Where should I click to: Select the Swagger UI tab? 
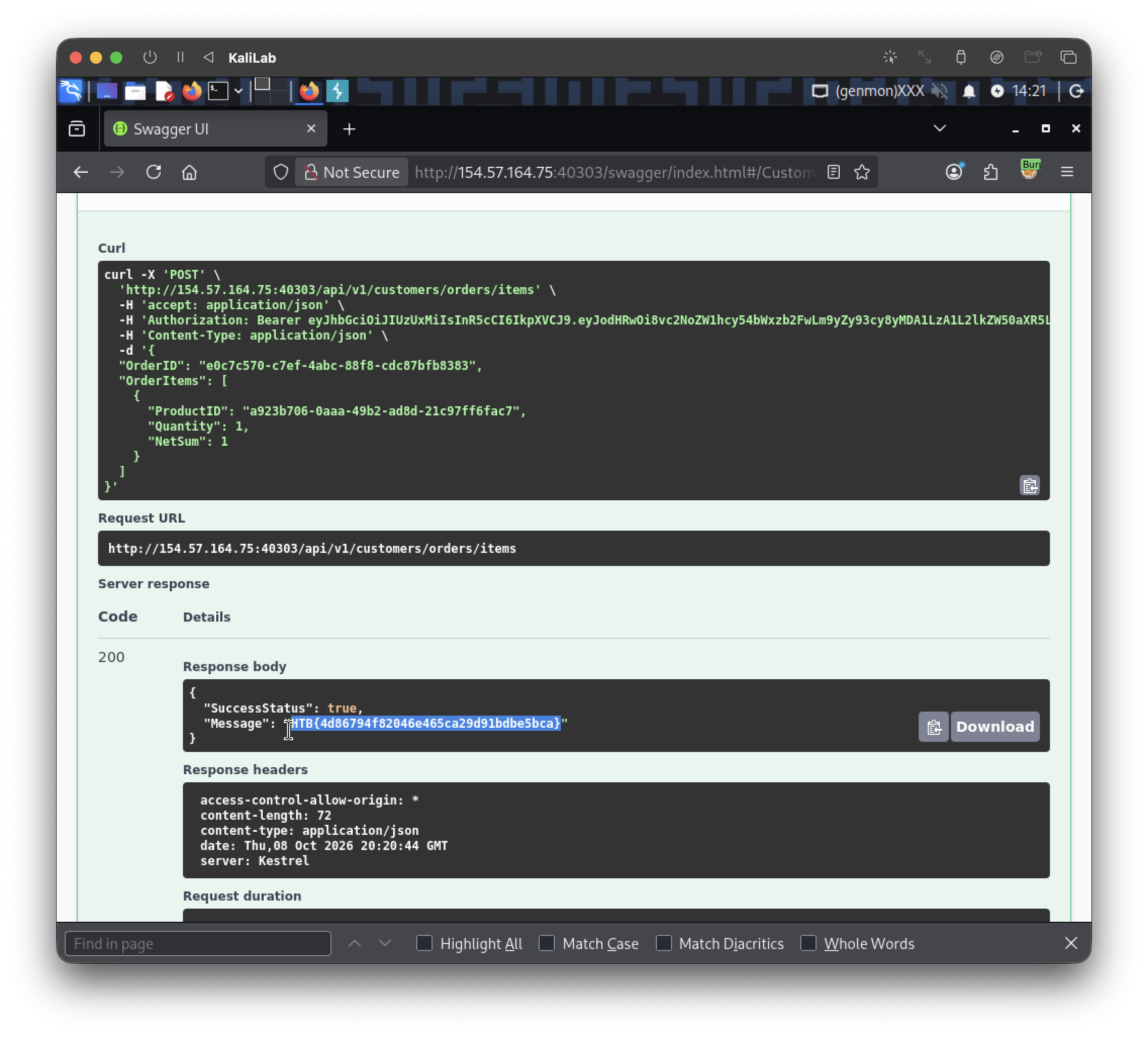215,129
